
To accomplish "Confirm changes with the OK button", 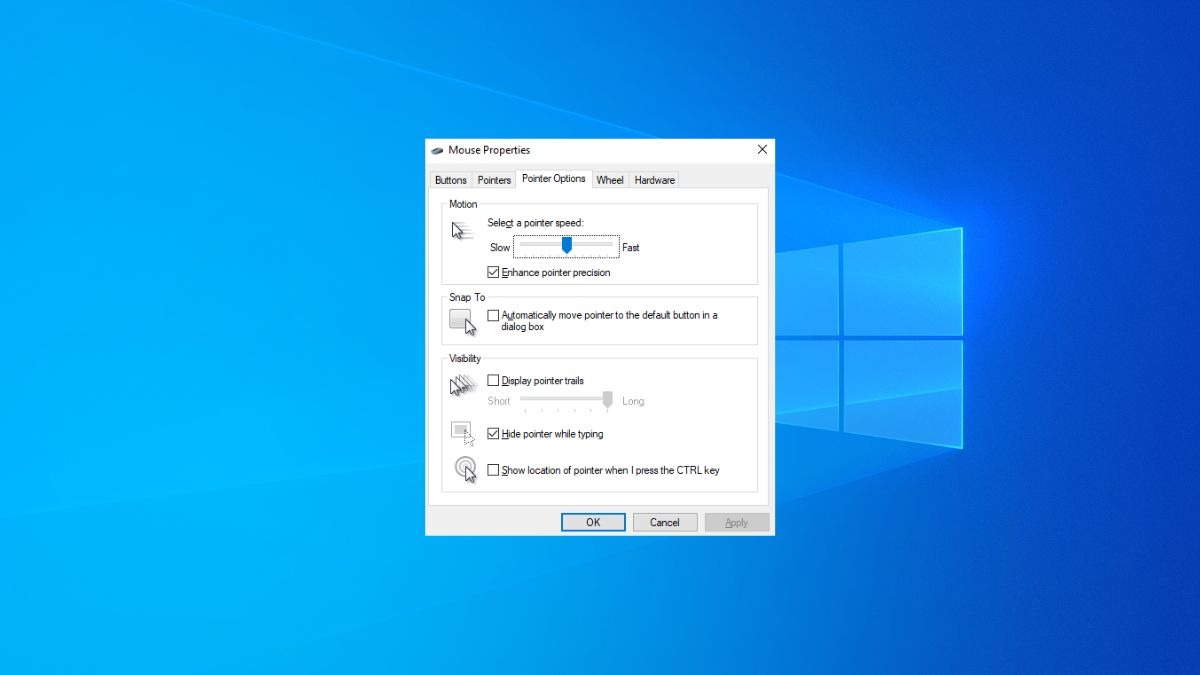I will (x=593, y=522).
